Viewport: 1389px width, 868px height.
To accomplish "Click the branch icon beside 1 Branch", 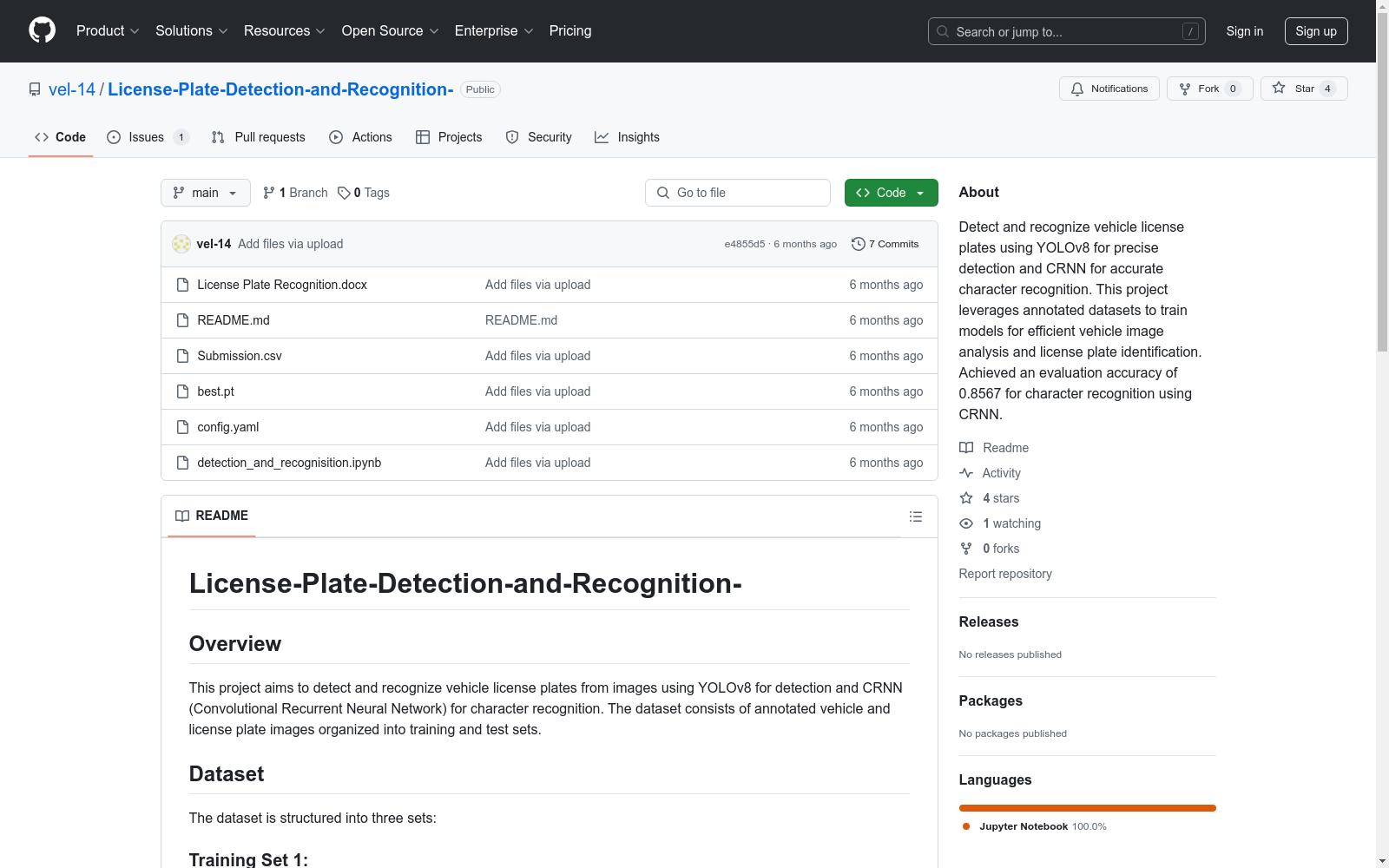I will coord(269,193).
